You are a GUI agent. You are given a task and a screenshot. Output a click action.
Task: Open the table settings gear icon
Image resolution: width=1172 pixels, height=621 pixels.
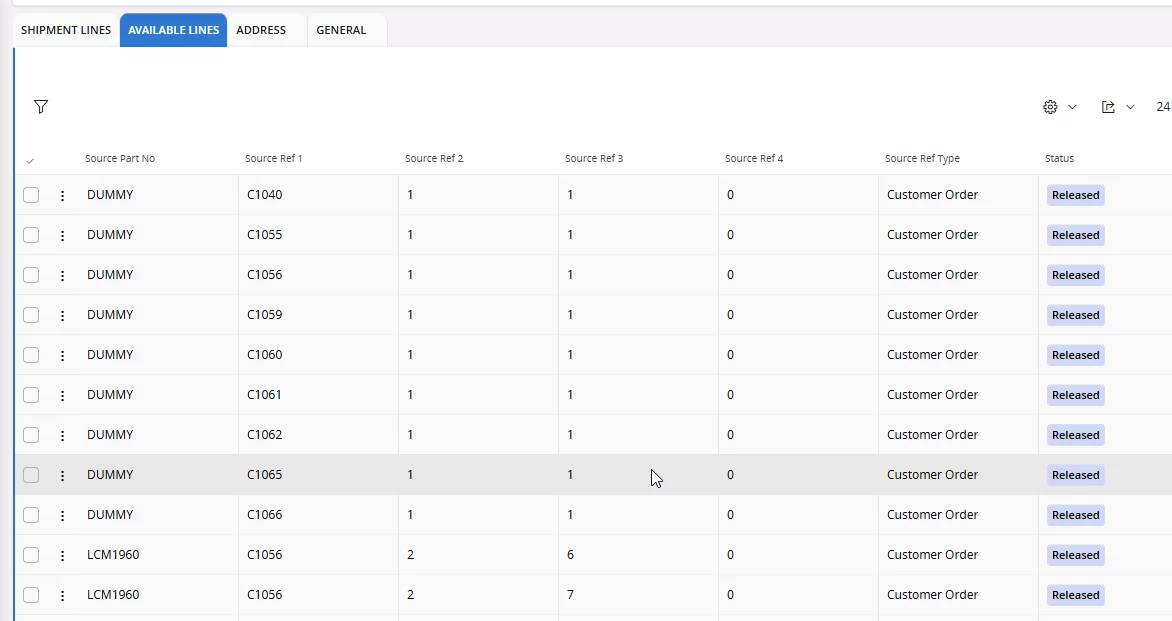[x=1050, y=107]
